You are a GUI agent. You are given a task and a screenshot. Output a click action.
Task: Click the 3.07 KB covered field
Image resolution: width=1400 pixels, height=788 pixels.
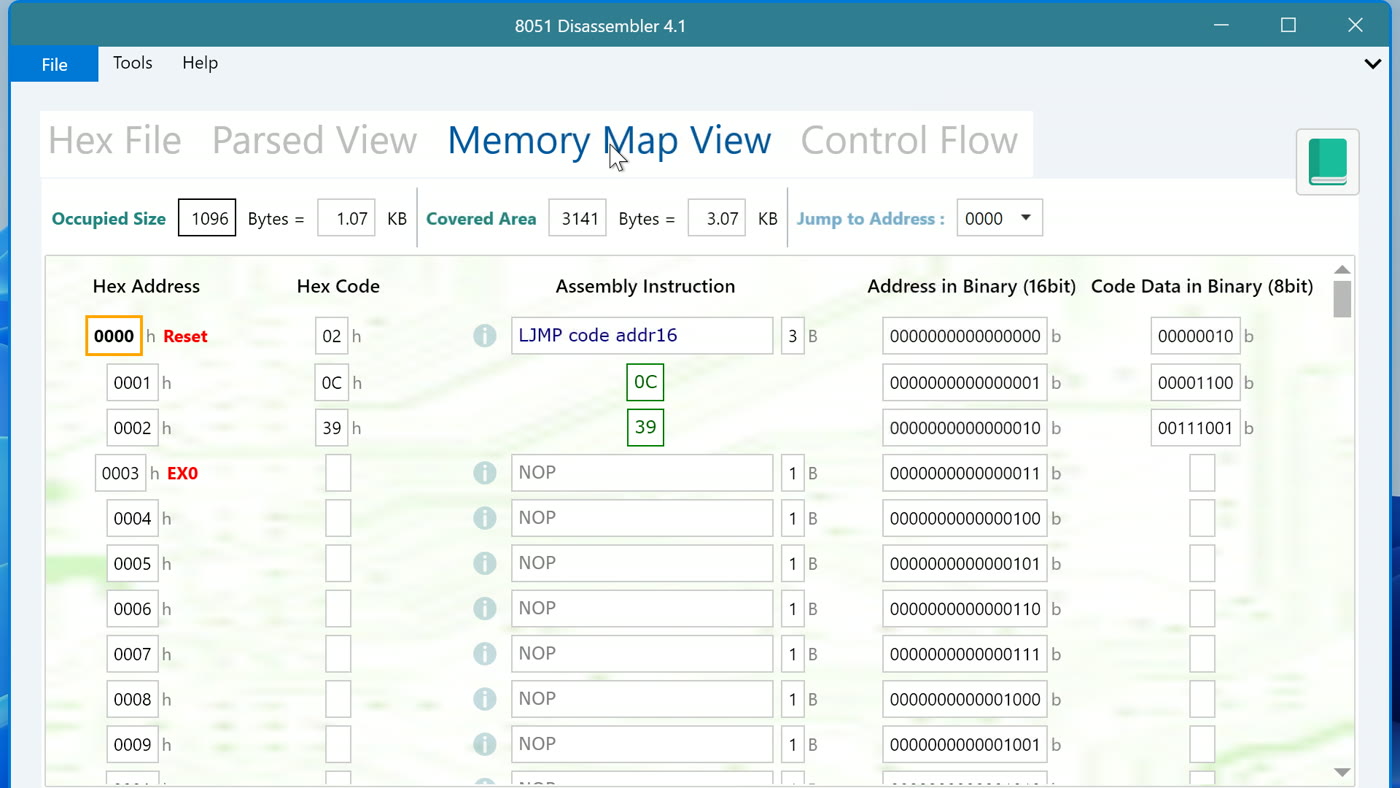pos(716,218)
